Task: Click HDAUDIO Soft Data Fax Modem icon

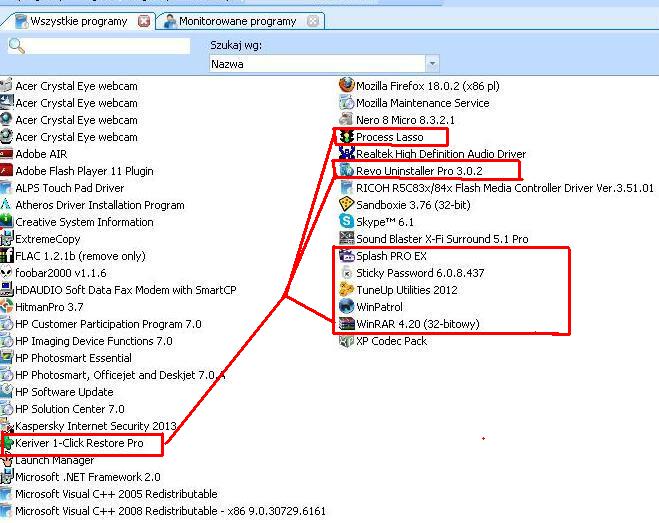Action: point(6,290)
